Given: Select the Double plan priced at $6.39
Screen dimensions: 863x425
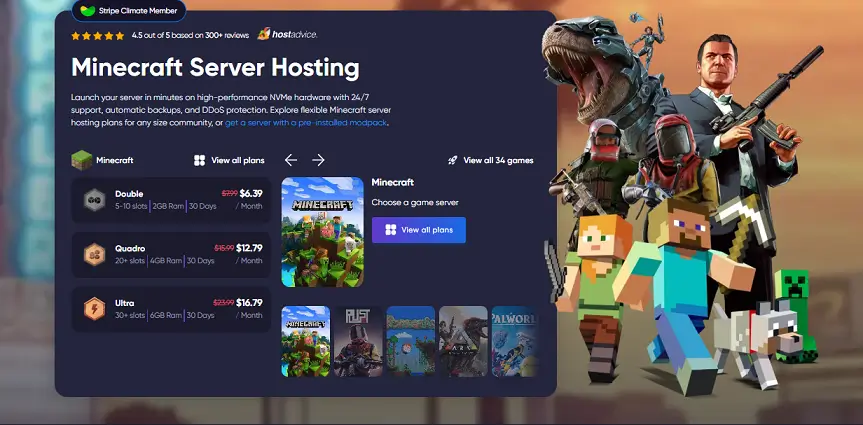Looking at the screenshot, I should coord(171,199).
